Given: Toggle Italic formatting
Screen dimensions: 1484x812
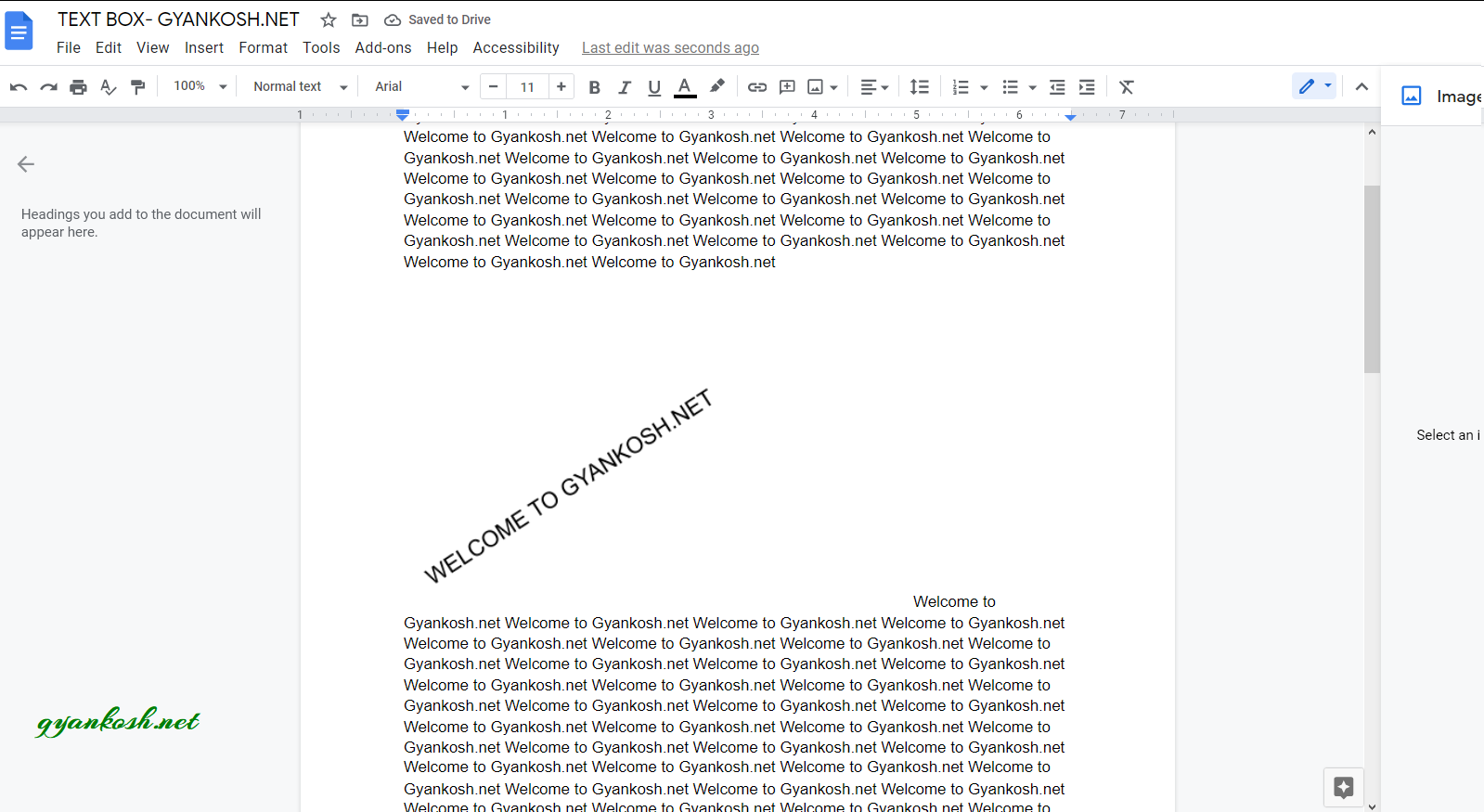Looking at the screenshot, I should (x=625, y=87).
